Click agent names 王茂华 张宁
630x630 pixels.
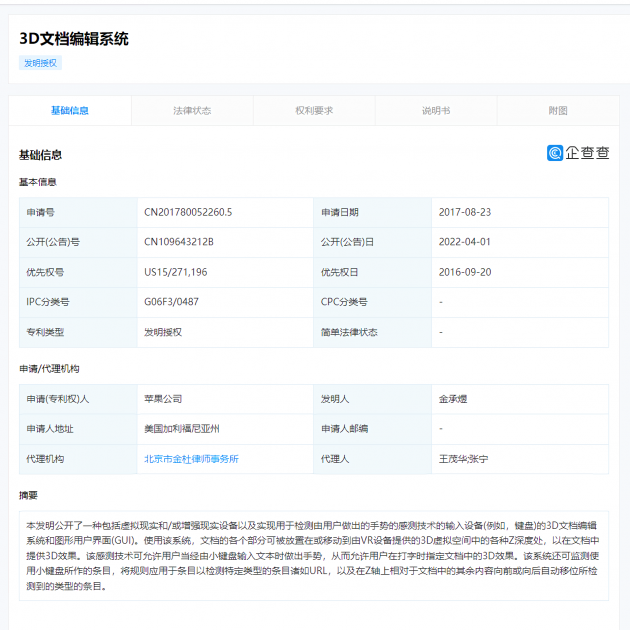(x=463, y=459)
